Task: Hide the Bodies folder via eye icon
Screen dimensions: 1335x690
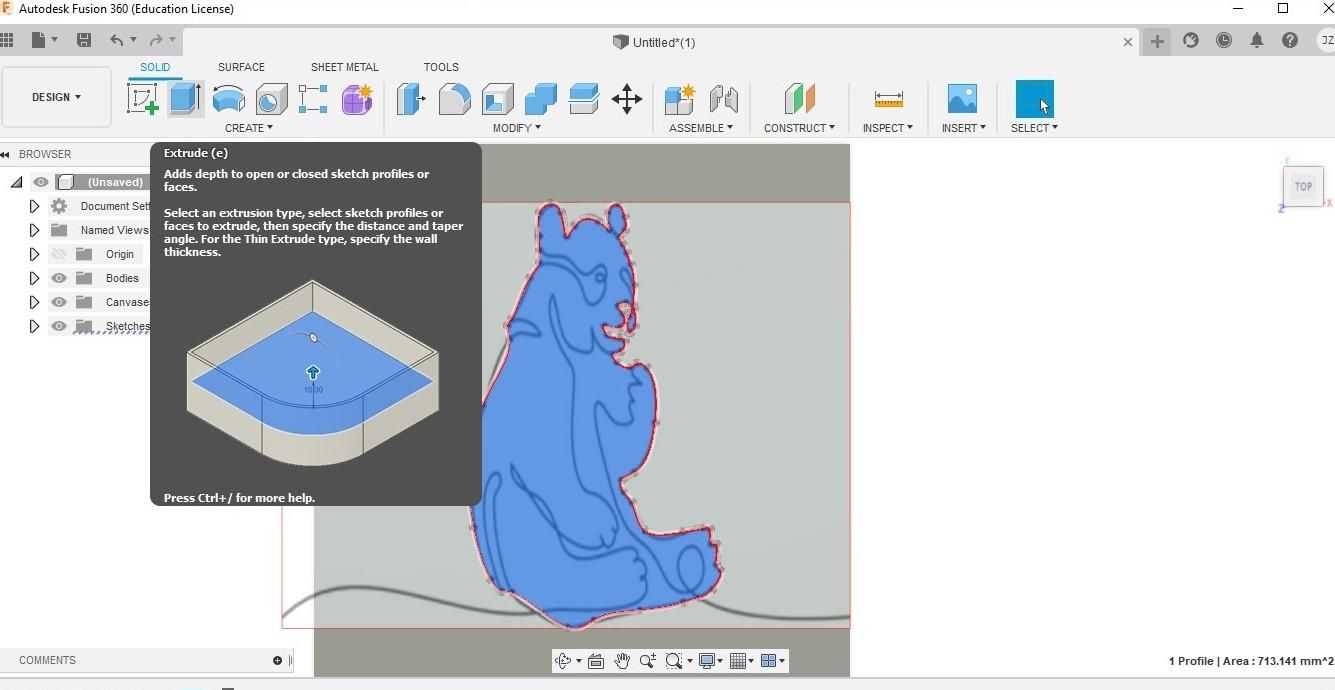Action: pos(59,278)
